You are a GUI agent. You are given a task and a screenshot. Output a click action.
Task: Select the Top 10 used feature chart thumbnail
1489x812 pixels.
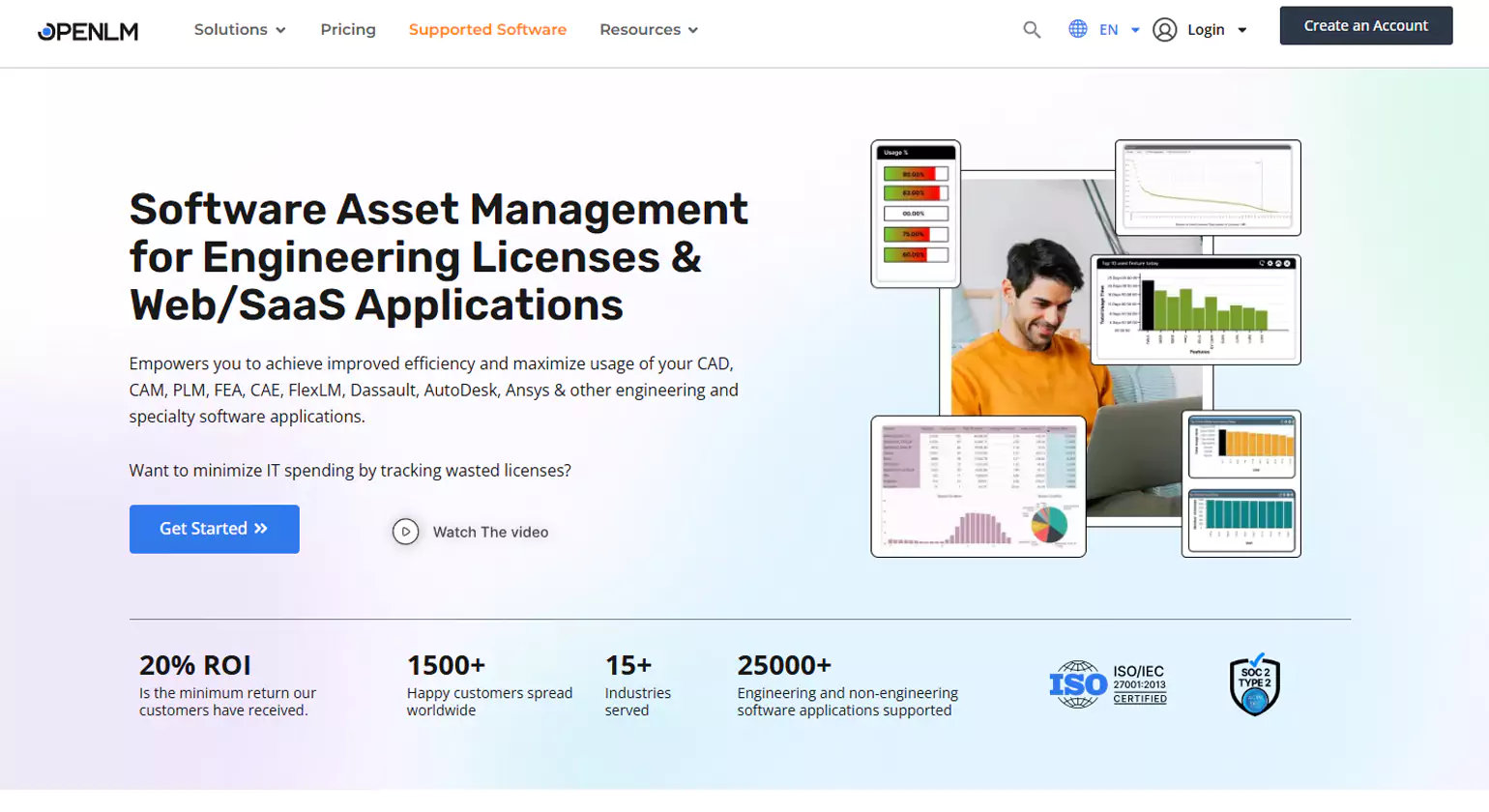point(1198,307)
